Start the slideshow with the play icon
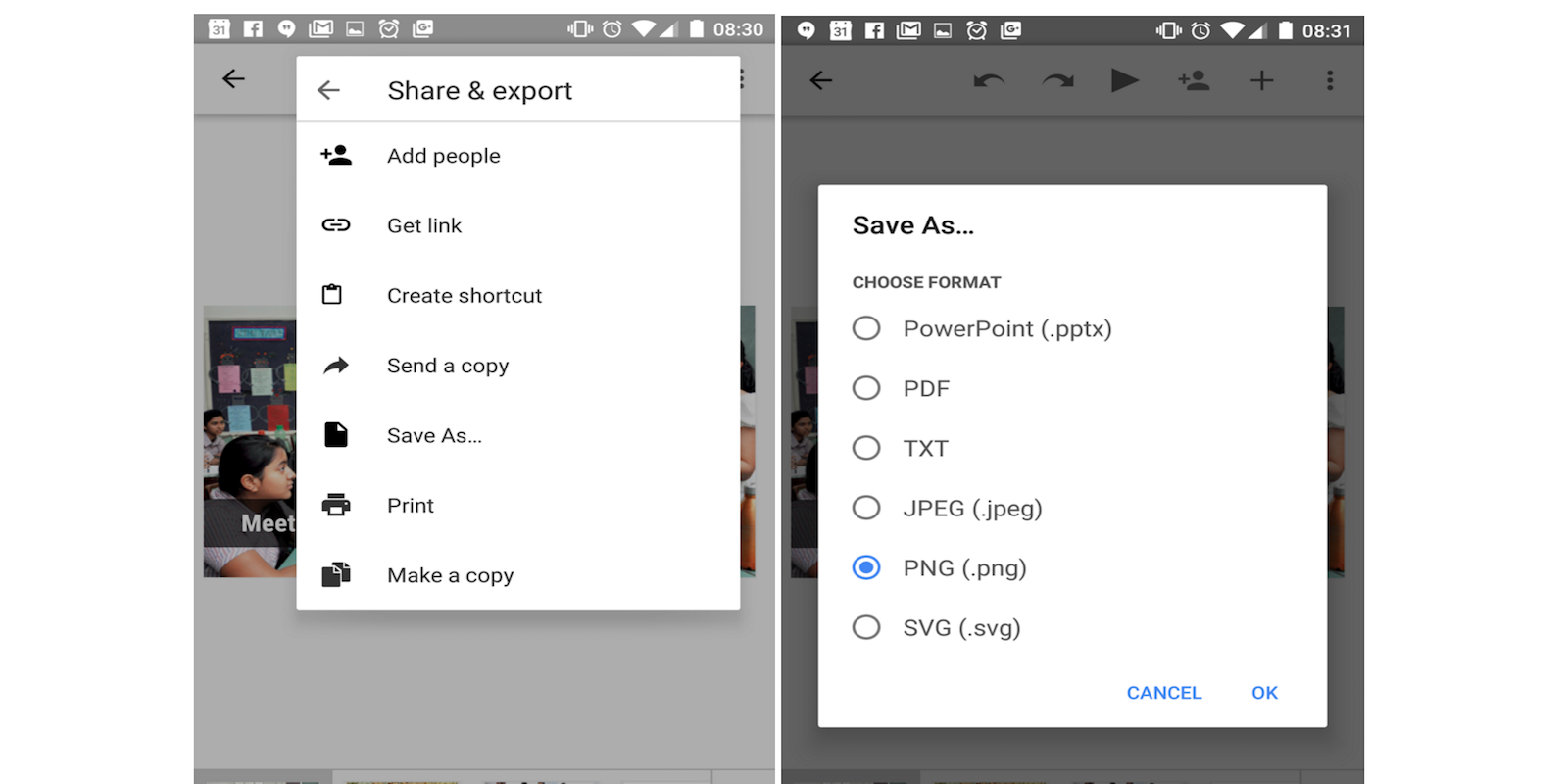Screen dimensions: 1568x784 coord(1124,80)
